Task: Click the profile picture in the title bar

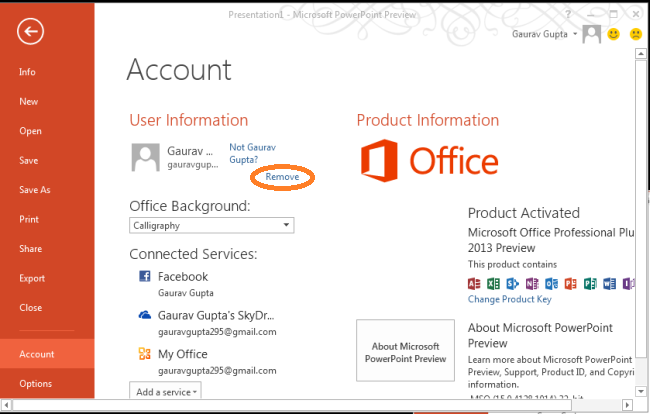Action: pos(592,34)
